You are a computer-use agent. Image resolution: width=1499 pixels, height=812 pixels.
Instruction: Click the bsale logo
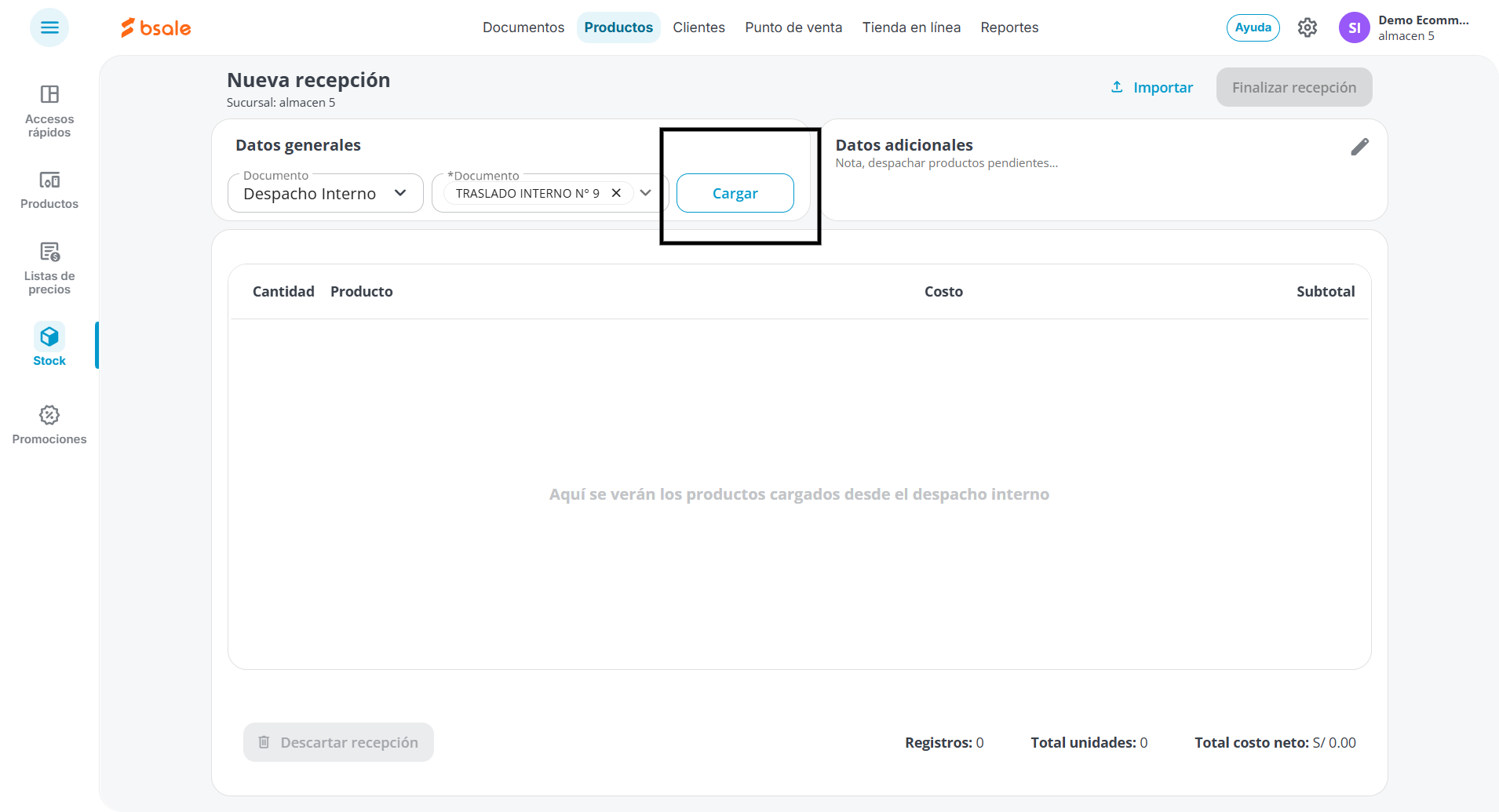coord(156,27)
